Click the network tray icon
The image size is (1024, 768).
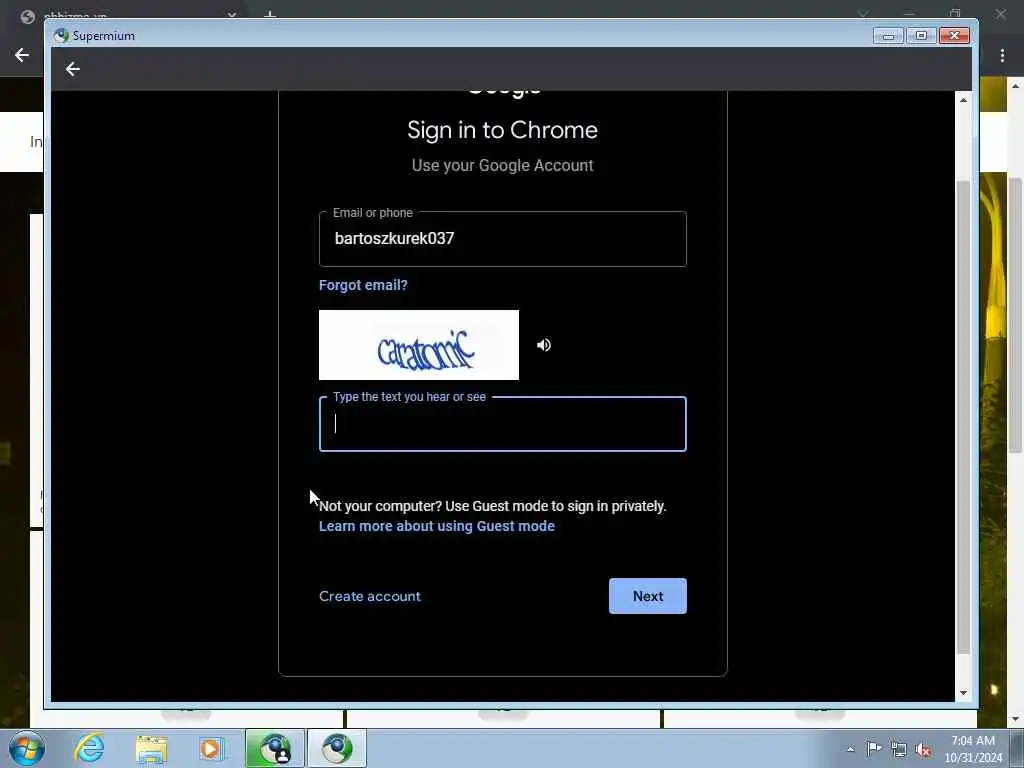899,750
